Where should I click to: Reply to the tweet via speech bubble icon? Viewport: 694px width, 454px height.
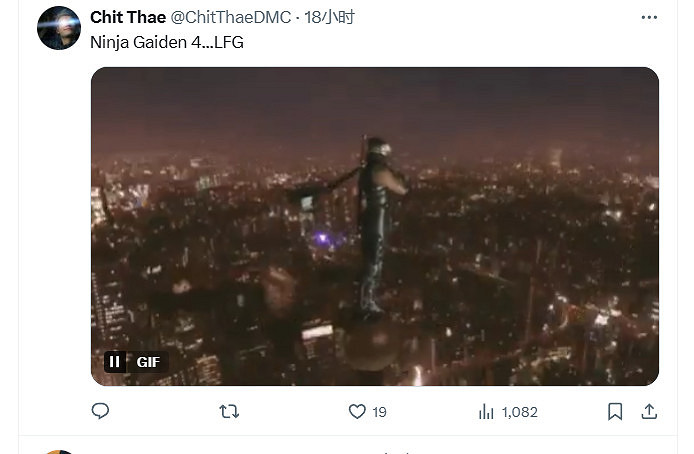coord(100,411)
